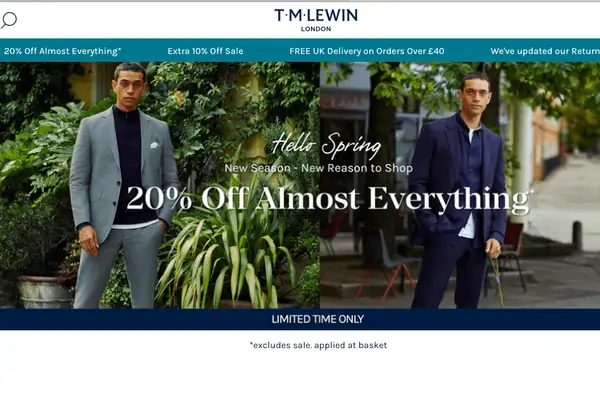Click the large 20% Off Almost Everything headline

click(328, 199)
